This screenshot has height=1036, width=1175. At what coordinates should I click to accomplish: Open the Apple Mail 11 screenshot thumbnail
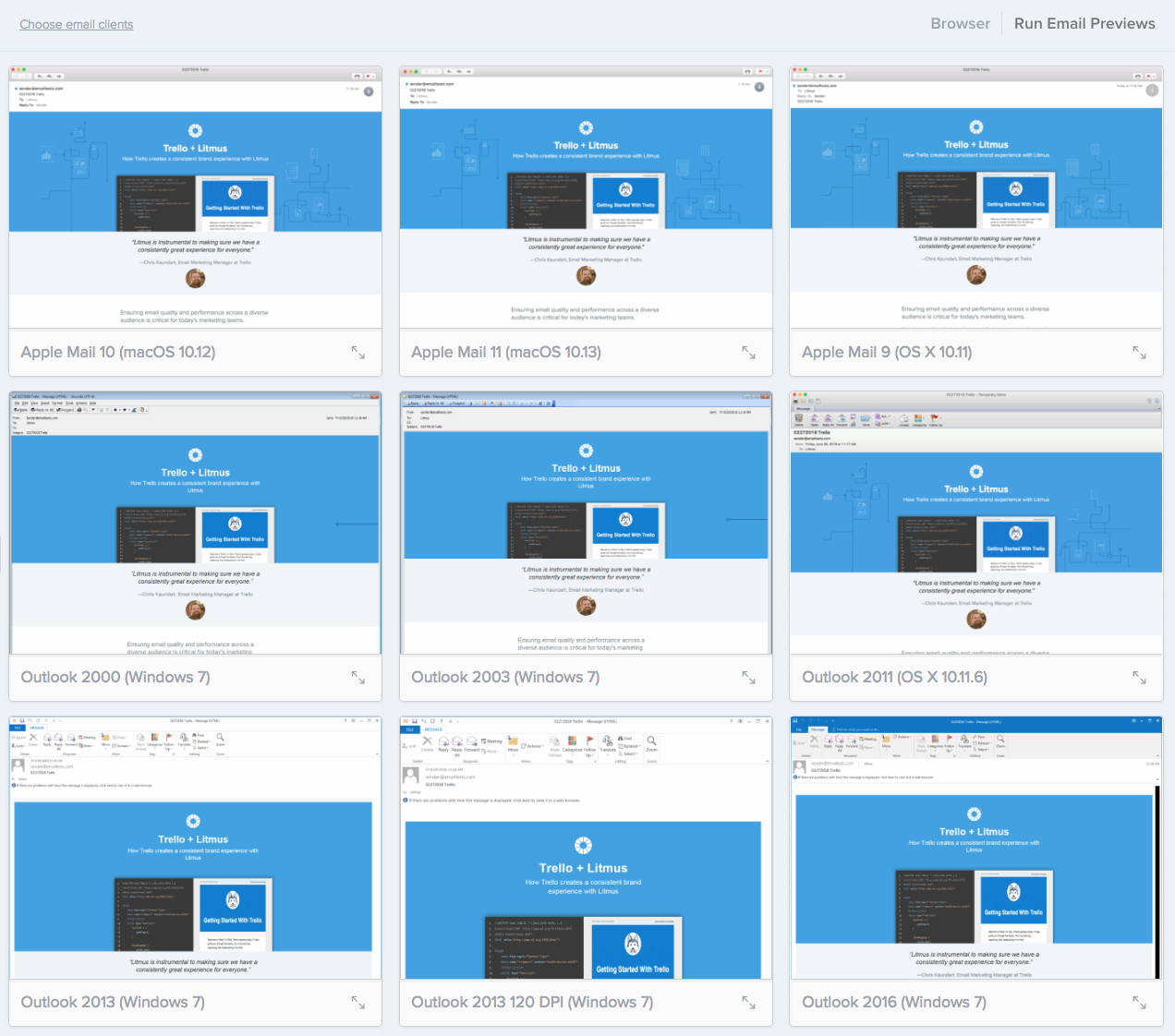click(x=586, y=197)
